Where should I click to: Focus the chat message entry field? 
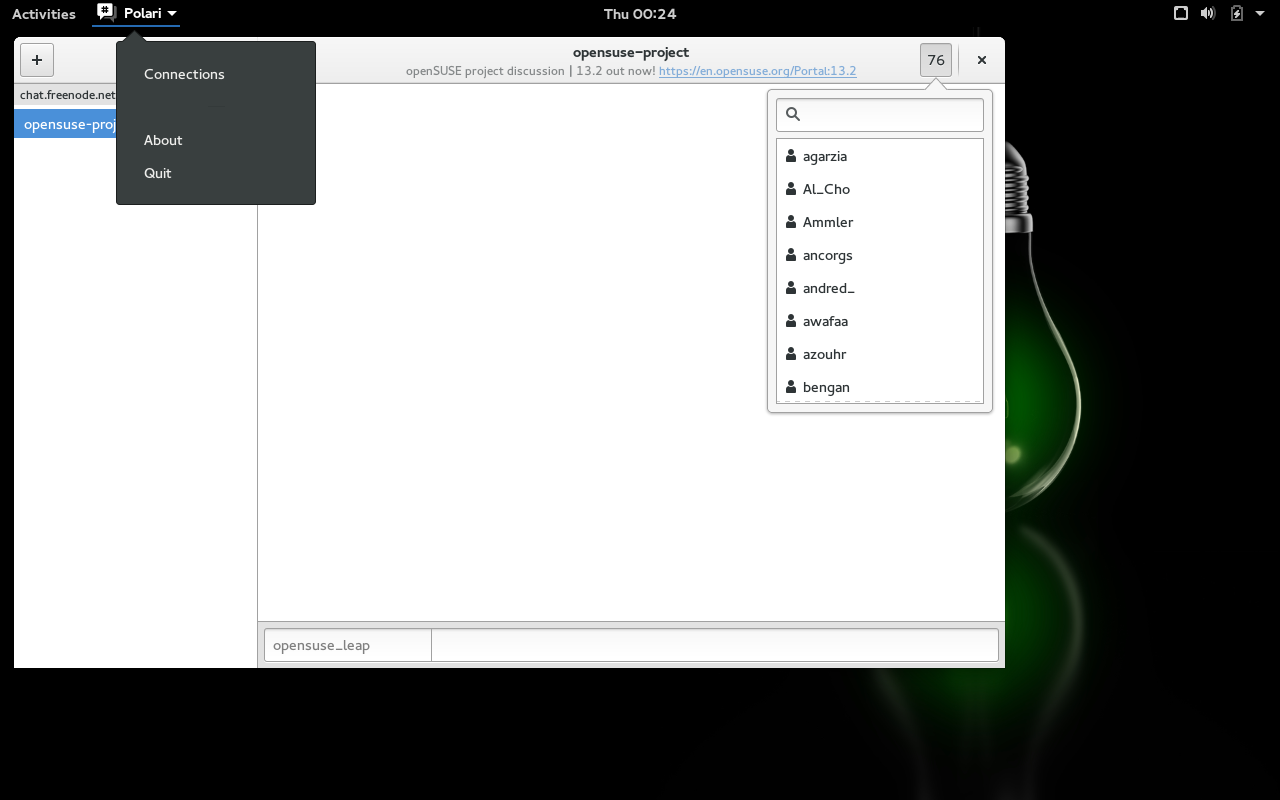point(714,645)
